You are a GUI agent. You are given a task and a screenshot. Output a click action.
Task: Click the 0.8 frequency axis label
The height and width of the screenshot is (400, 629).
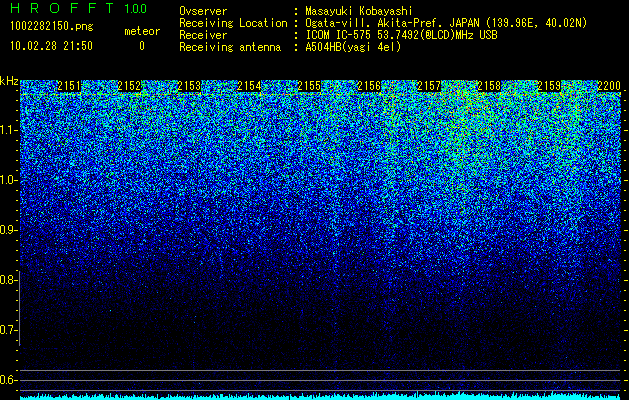pyautogui.click(x=8, y=280)
